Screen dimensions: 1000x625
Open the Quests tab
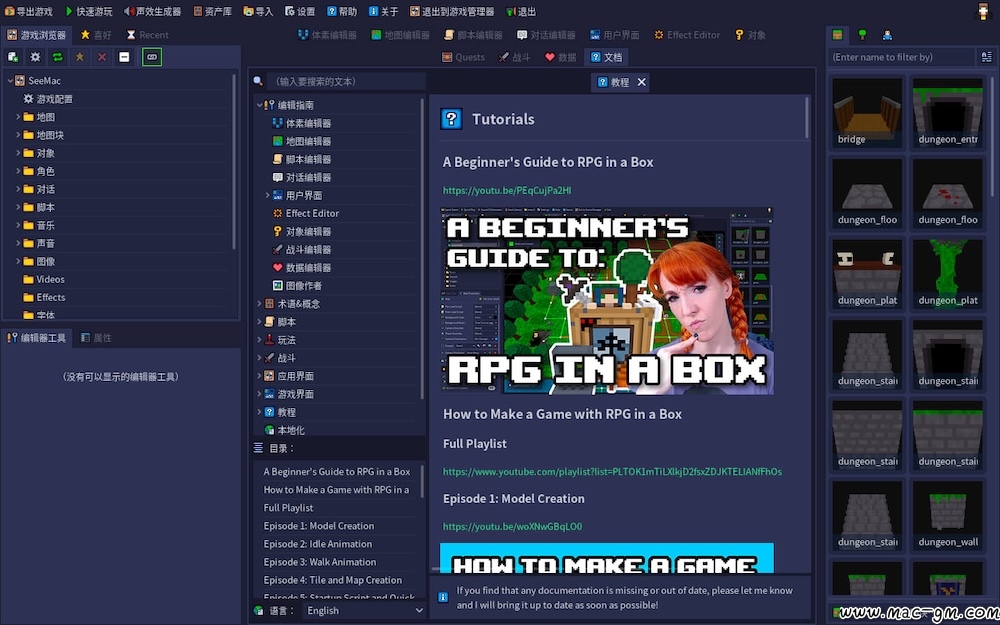pyautogui.click(x=464, y=57)
